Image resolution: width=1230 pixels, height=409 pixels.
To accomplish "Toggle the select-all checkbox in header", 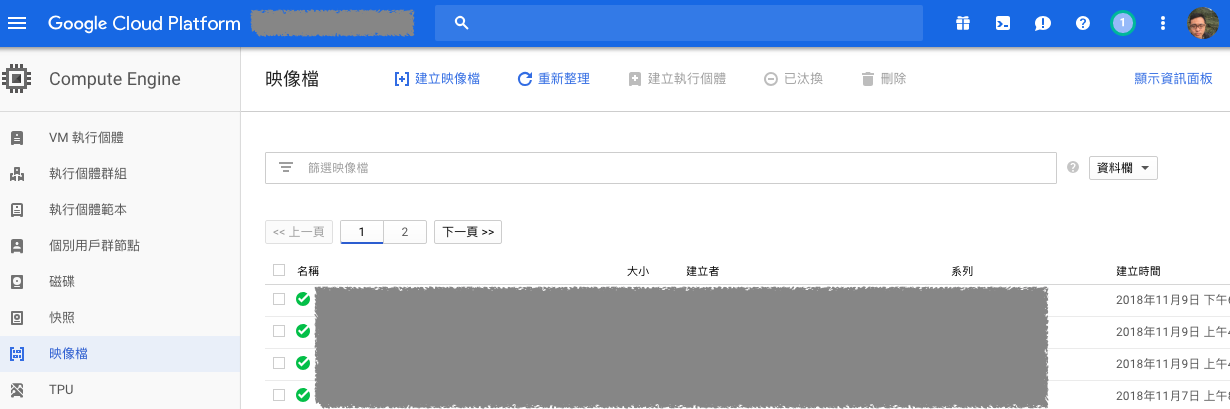I will pos(279,271).
